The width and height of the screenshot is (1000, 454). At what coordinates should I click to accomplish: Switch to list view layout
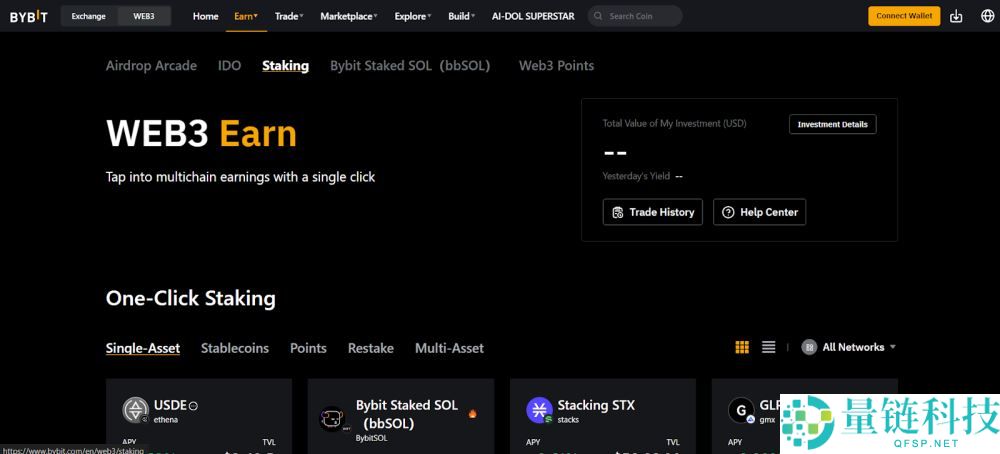point(768,347)
